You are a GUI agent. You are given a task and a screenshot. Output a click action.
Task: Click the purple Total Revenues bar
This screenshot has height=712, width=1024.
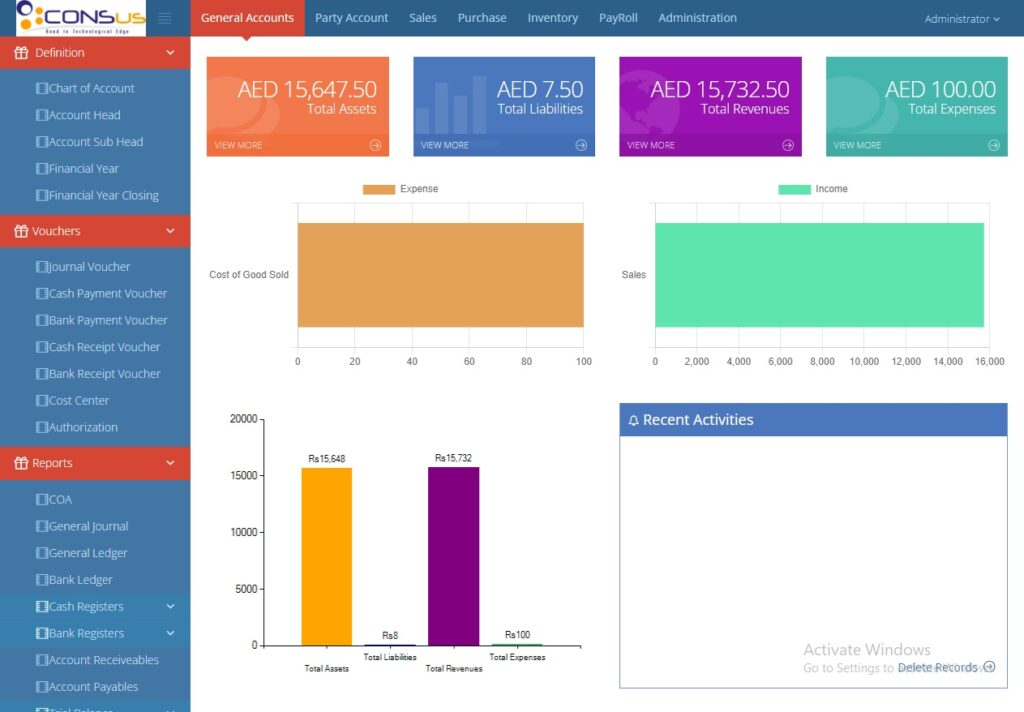click(453, 555)
